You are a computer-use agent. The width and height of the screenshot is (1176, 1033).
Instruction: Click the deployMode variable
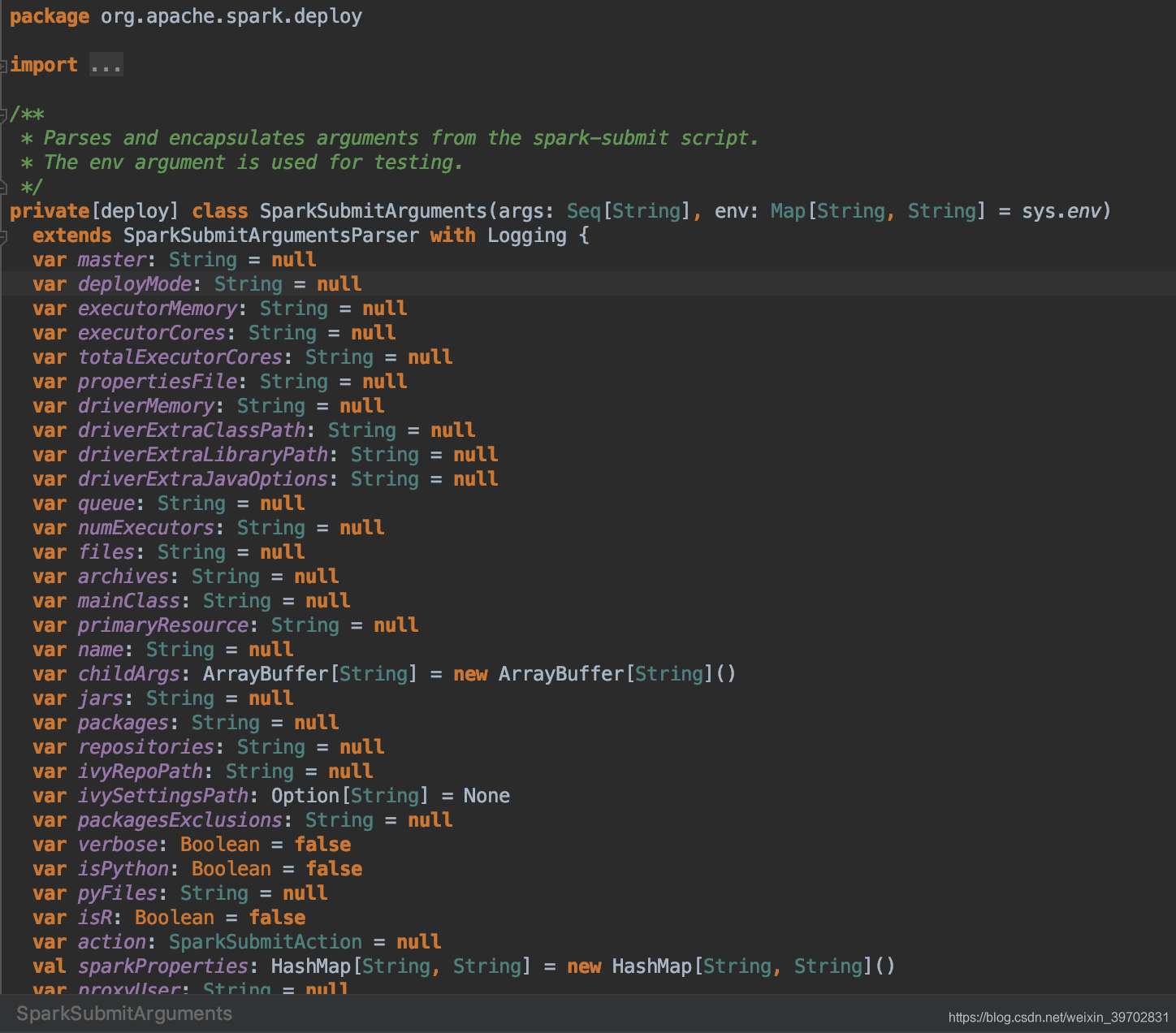point(135,284)
